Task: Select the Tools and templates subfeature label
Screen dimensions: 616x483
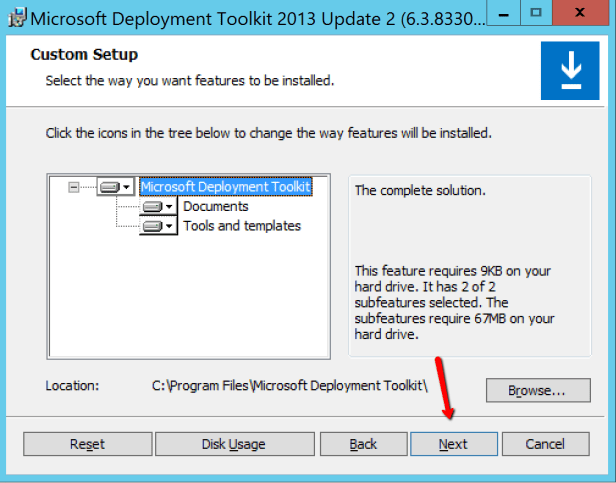Action: [241, 226]
